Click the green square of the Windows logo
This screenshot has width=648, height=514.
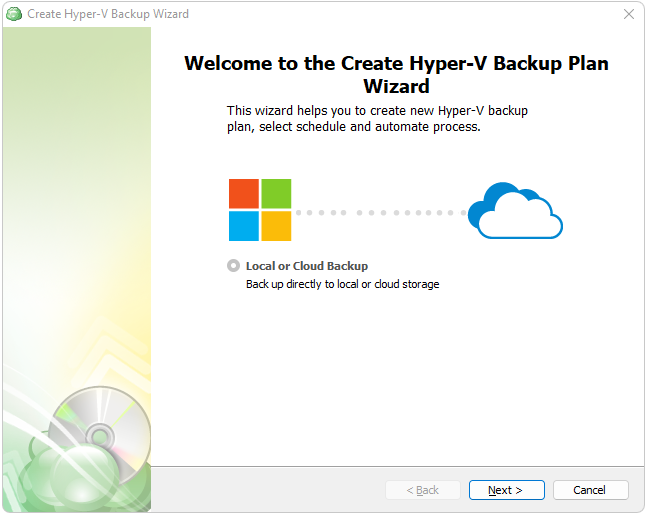click(x=276, y=194)
